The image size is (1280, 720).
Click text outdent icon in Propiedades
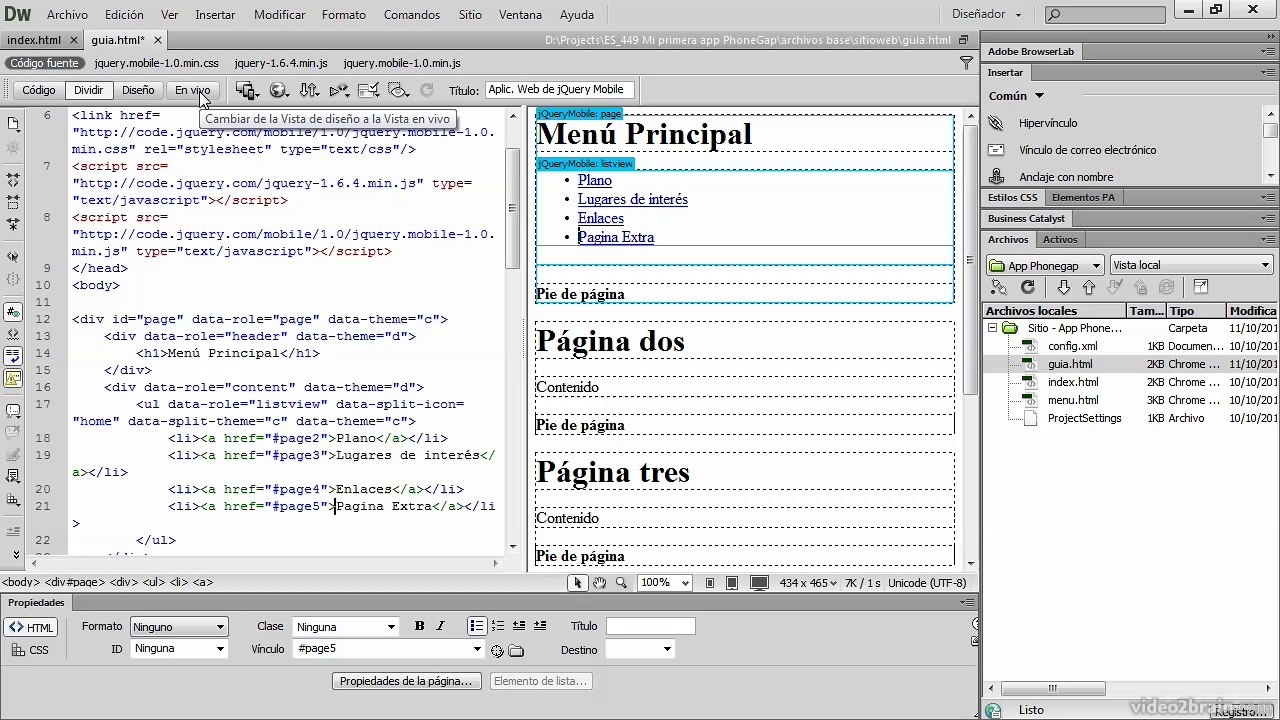click(x=519, y=626)
